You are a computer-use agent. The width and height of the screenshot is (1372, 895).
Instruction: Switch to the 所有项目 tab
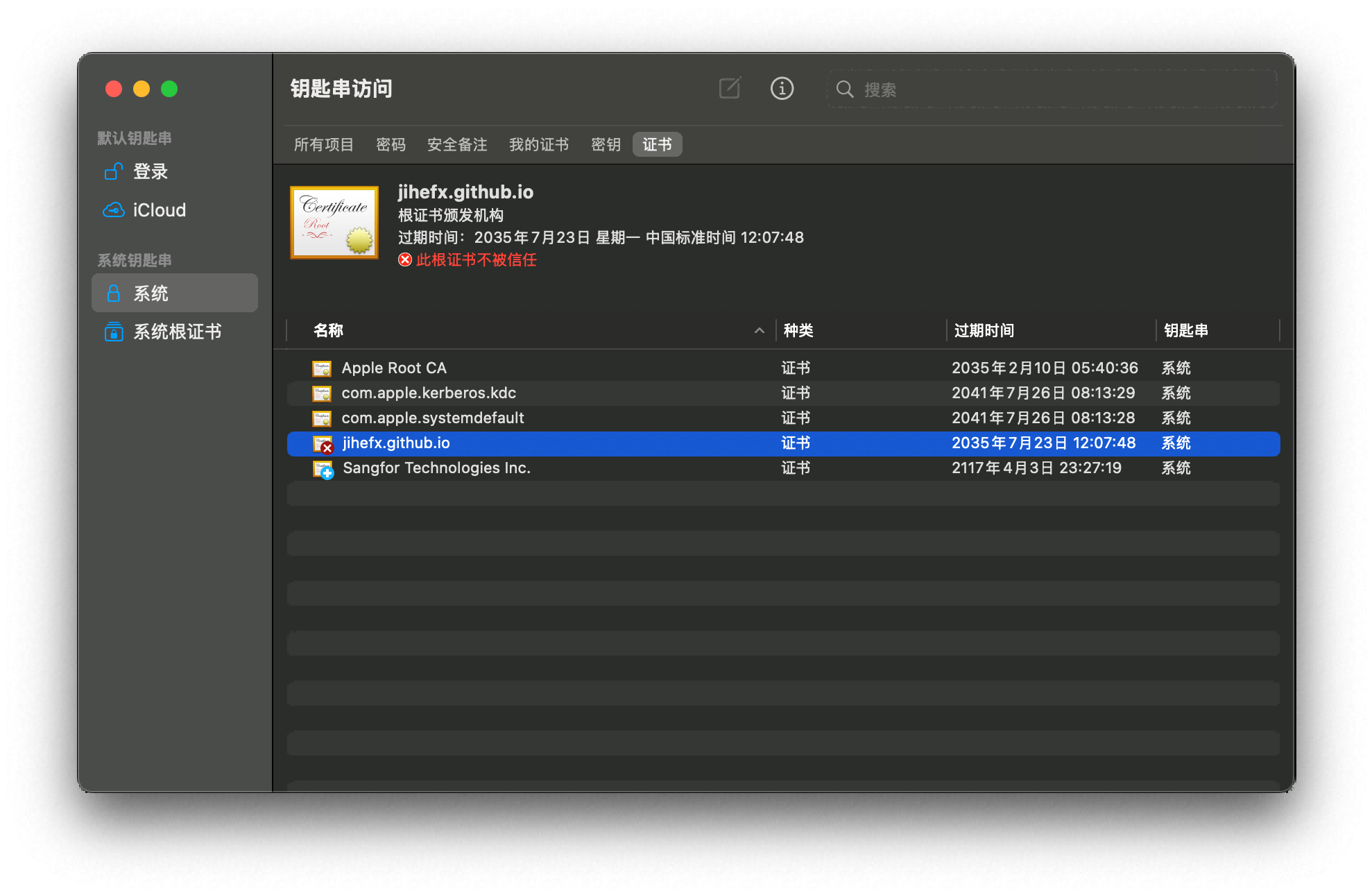(x=323, y=145)
